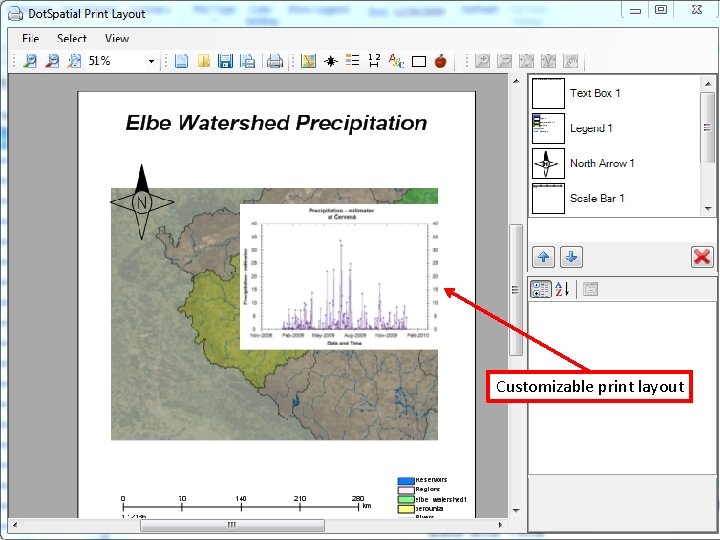Select the precipitation chart on the map
Screen dimensions: 720x540
click(x=339, y=277)
